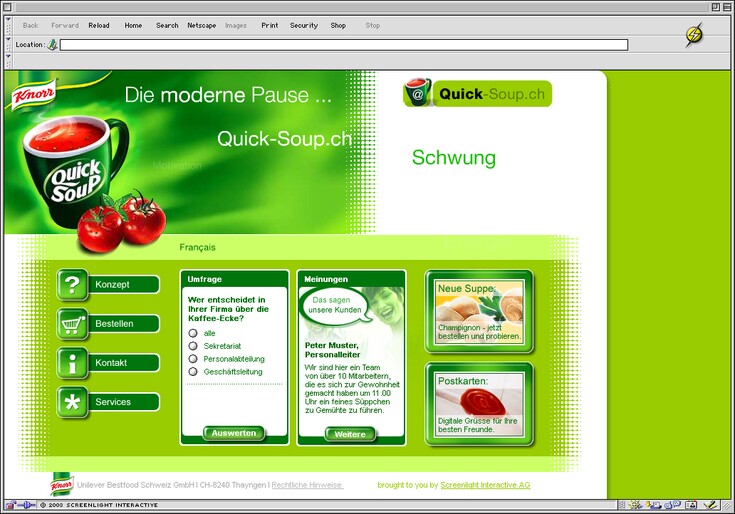Viewport: 735px width, 514px height.
Task: Open the Konzept menu button
Action: pyautogui.click(x=124, y=284)
